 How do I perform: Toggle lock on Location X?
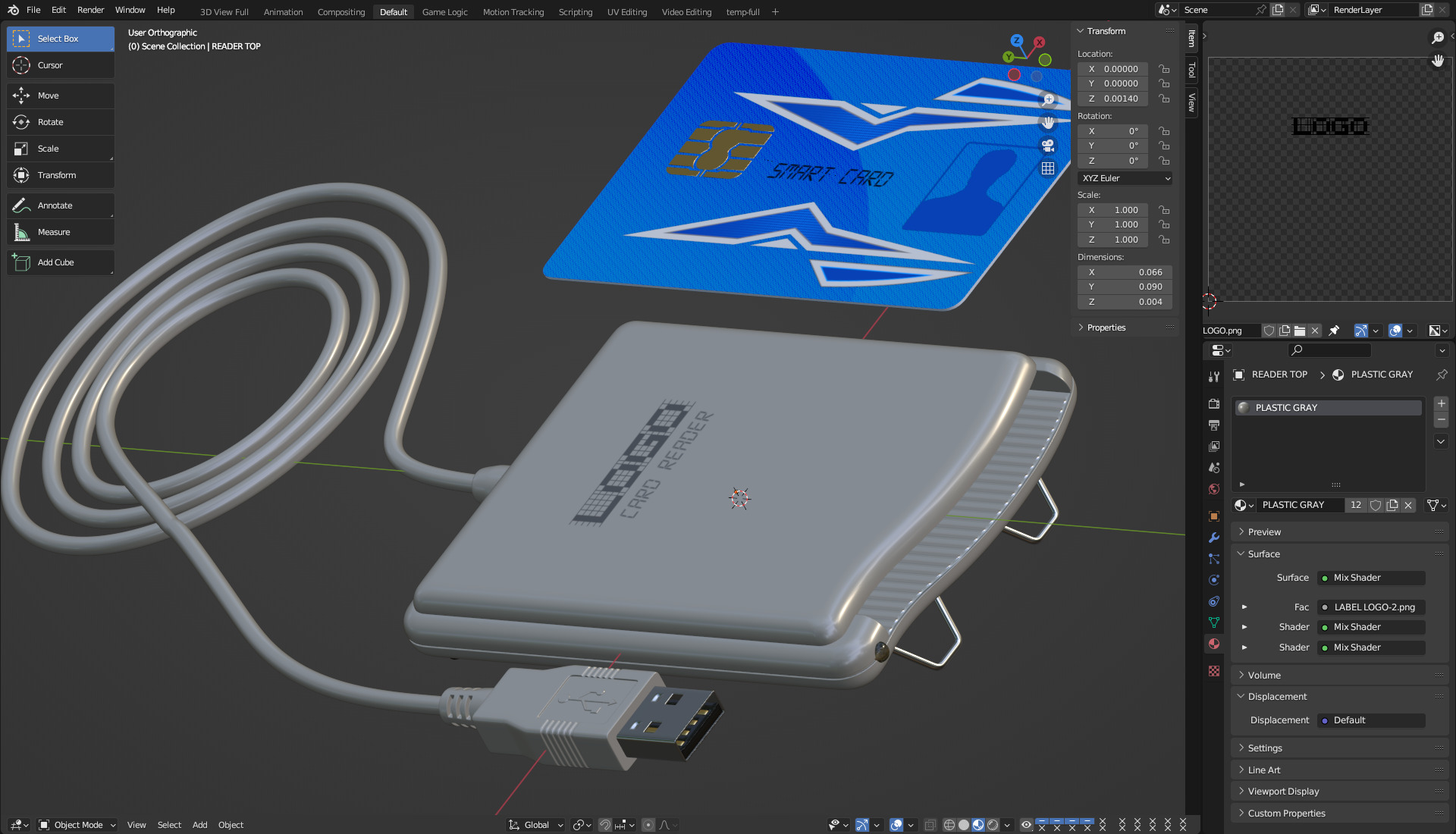pyautogui.click(x=1164, y=69)
